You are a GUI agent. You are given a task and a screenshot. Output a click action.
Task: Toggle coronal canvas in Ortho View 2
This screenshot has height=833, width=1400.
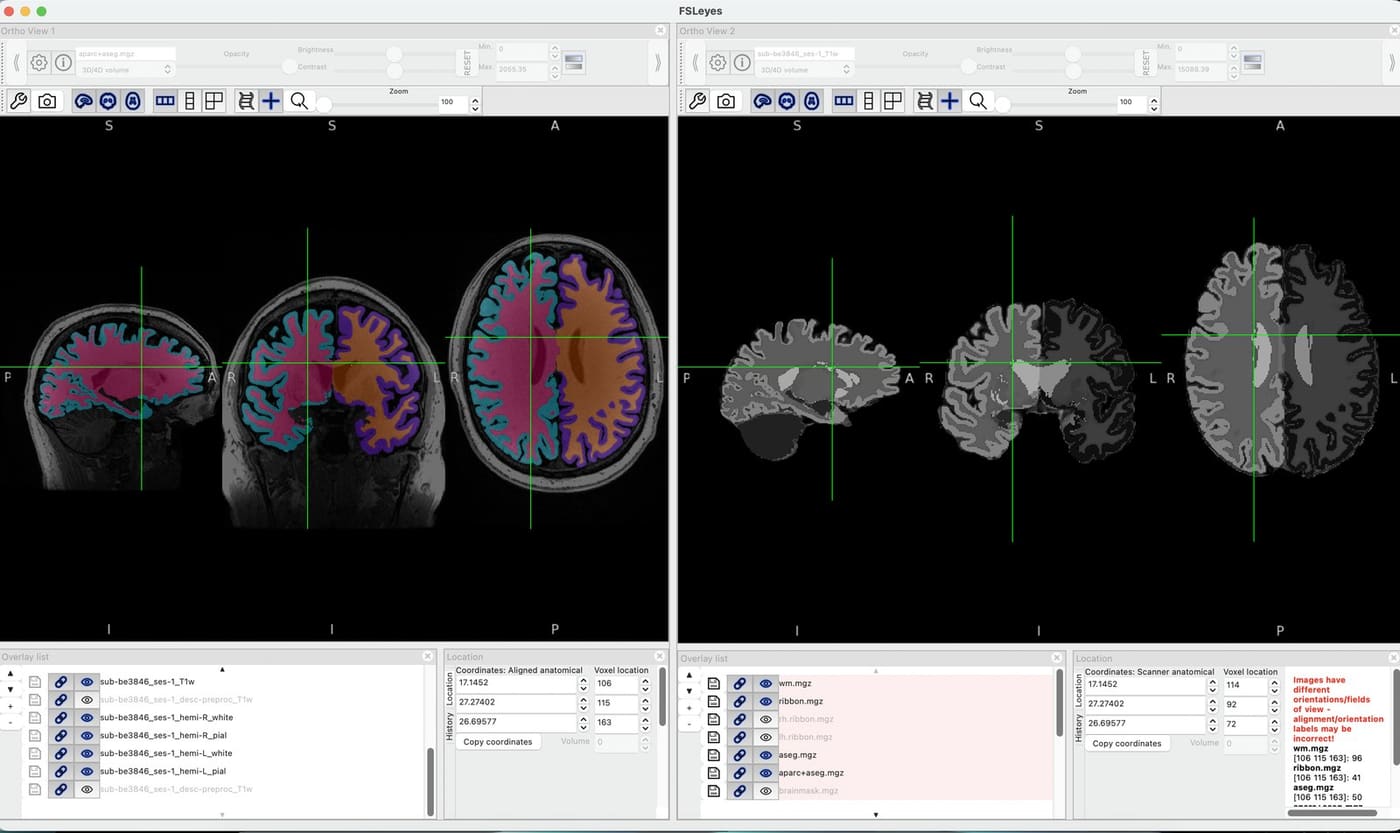(x=787, y=101)
